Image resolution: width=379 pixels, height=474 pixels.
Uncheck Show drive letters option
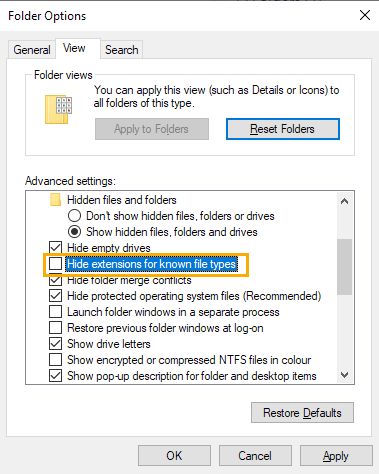point(55,344)
